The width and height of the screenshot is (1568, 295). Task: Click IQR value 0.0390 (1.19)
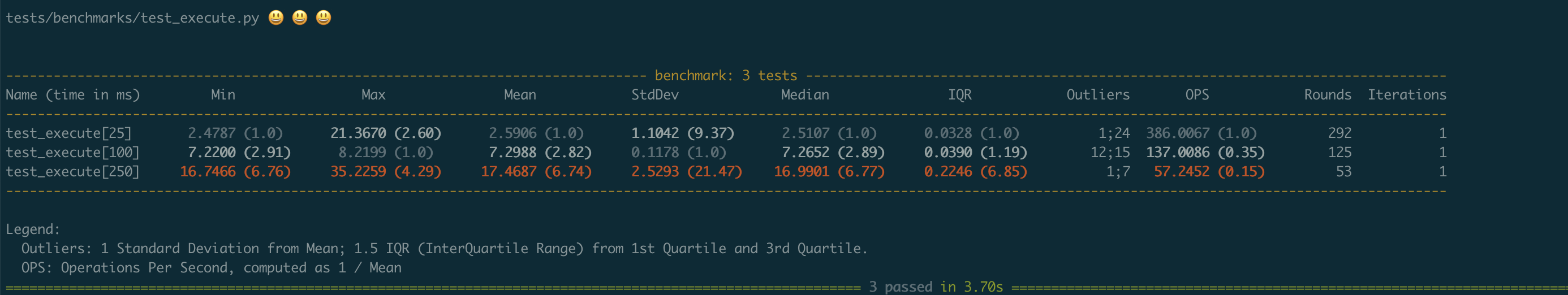point(975,152)
